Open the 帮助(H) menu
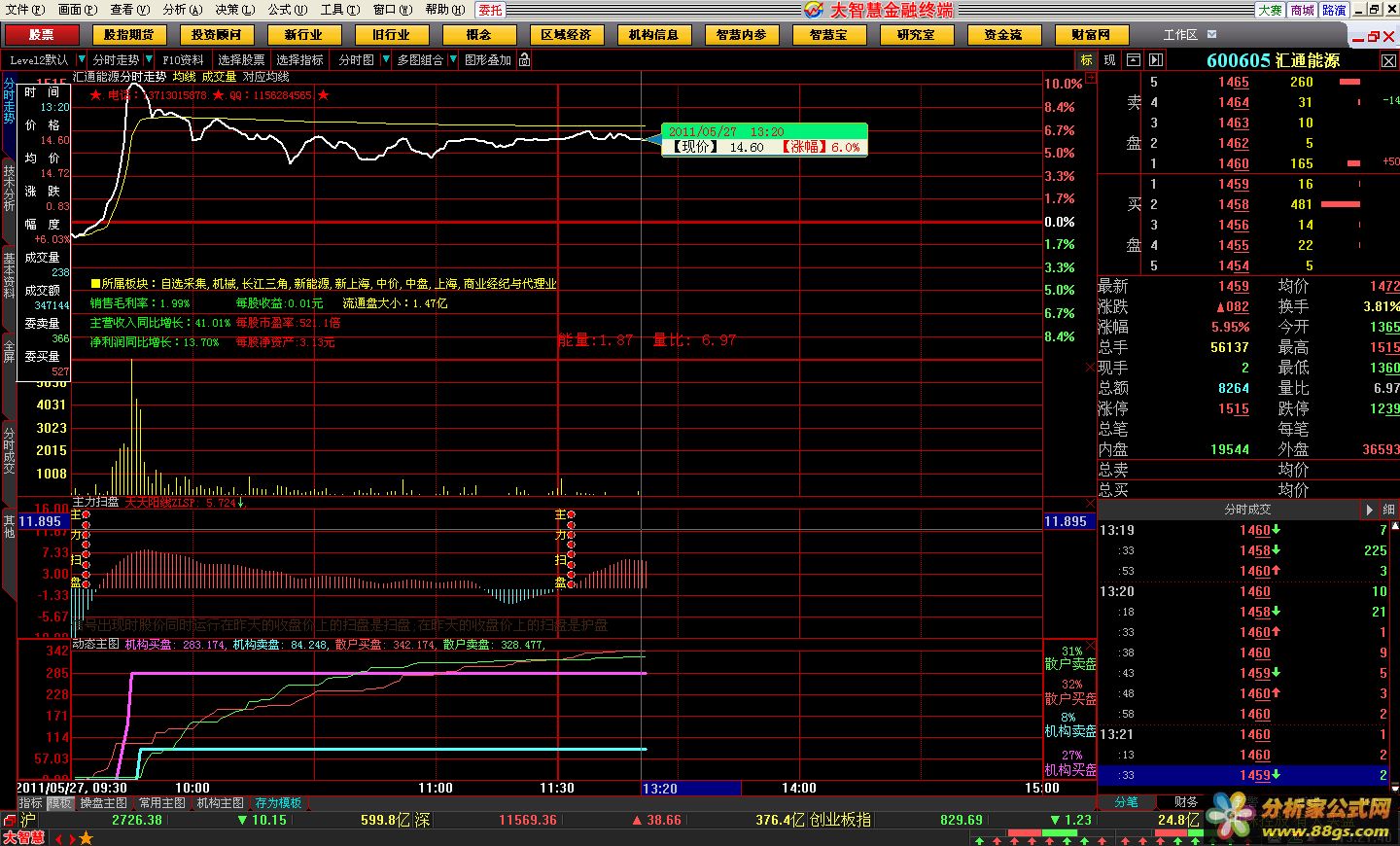Image resolution: width=1400 pixels, height=846 pixels. [445, 10]
